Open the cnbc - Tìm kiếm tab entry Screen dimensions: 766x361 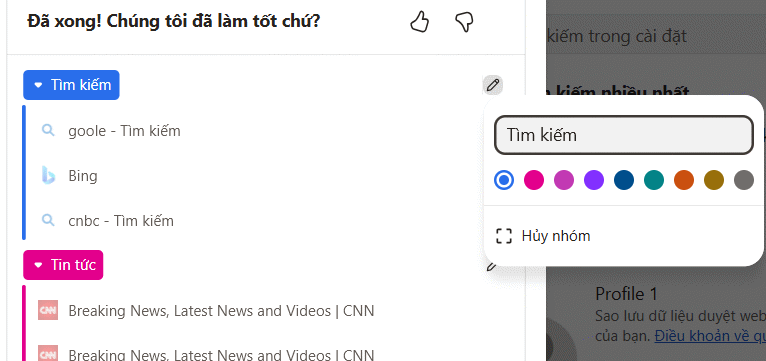121,221
